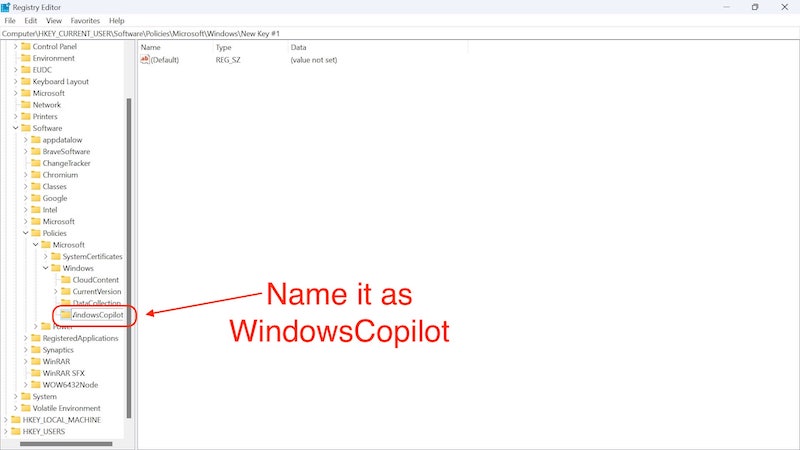Click the registry path address bar

tap(399, 34)
